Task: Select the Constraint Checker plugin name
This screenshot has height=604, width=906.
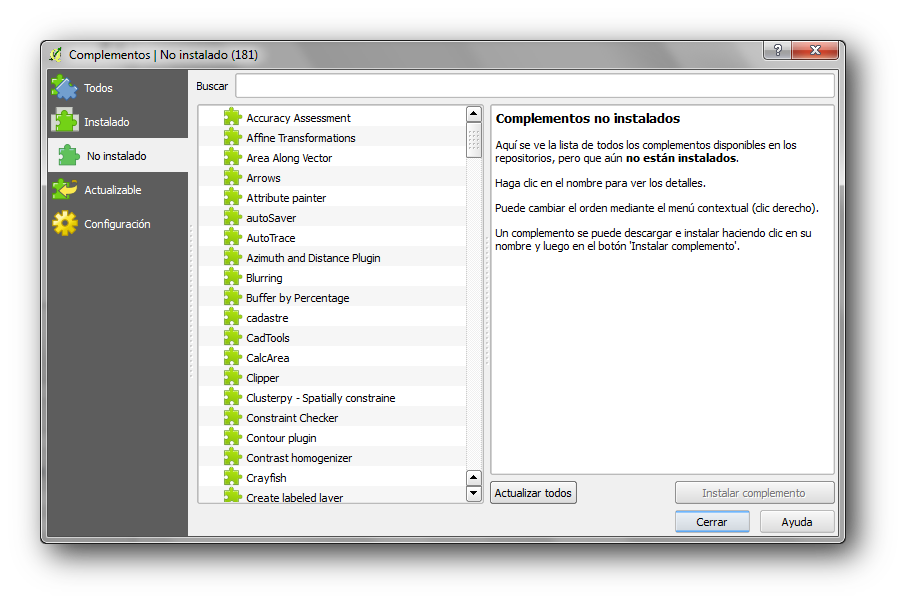Action: [x=292, y=418]
